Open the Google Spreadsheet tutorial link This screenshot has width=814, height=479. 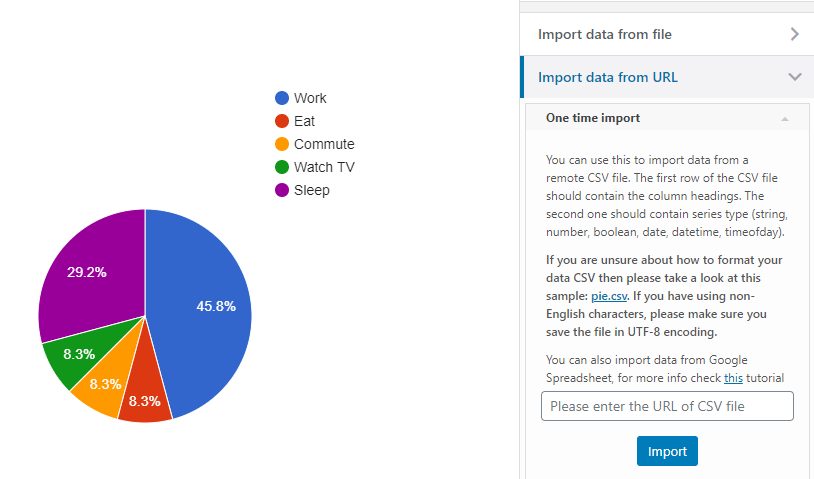[x=733, y=378]
